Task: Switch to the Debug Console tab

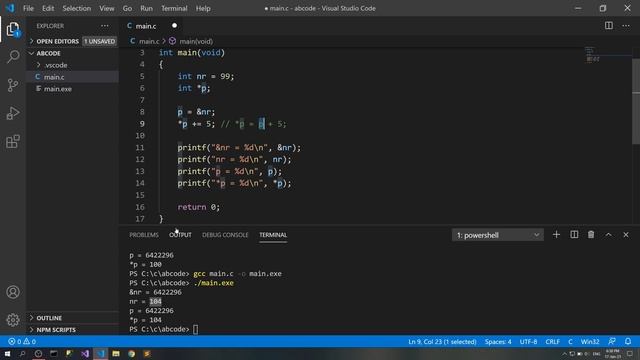Action: [x=225, y=235]
